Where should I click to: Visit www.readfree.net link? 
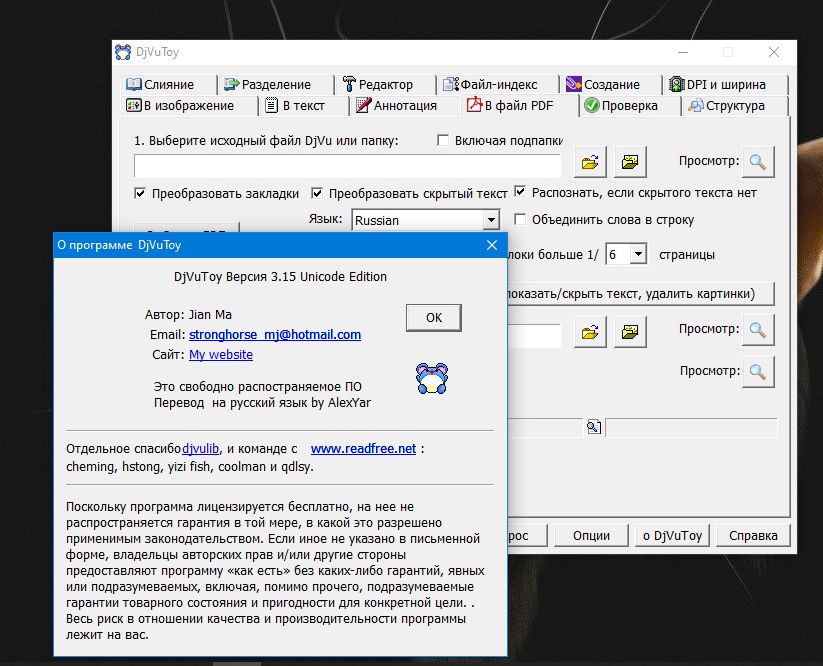point(363,449)
